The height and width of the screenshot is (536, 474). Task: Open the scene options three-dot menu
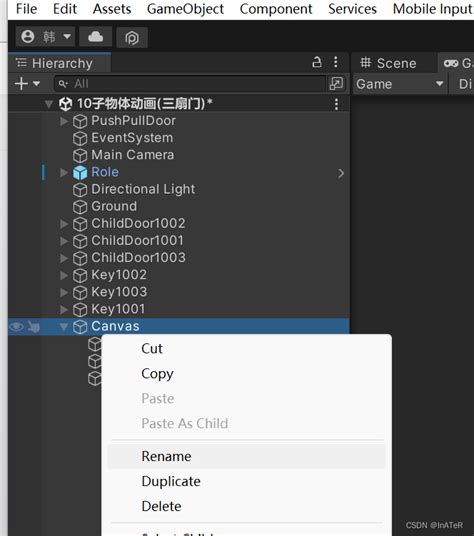click(336, 104)
